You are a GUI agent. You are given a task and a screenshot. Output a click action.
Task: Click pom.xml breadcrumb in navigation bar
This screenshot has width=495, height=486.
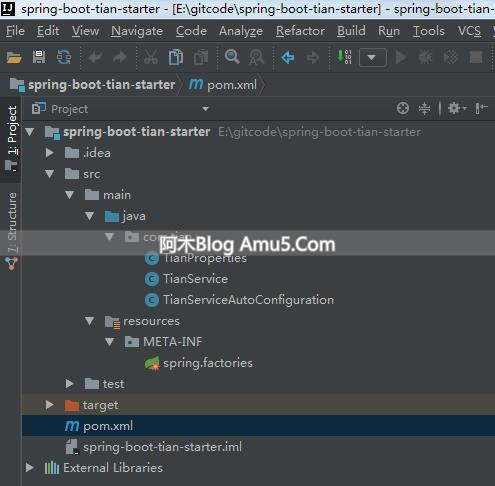[x=223, y=85]
